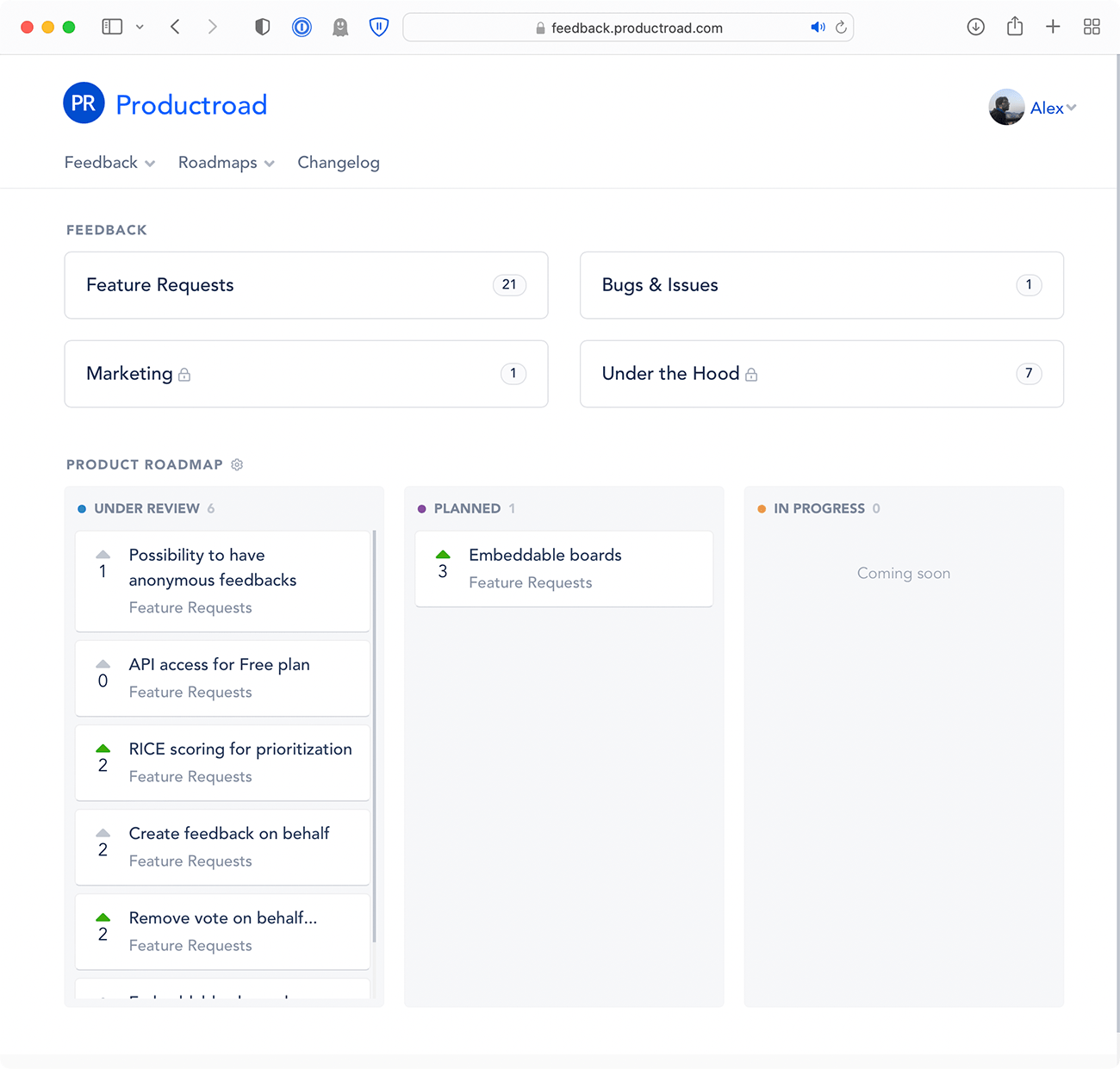This screenshot has width=1120, height=1069.
Task: Open the Changelog page
Action: coord(339,163)
